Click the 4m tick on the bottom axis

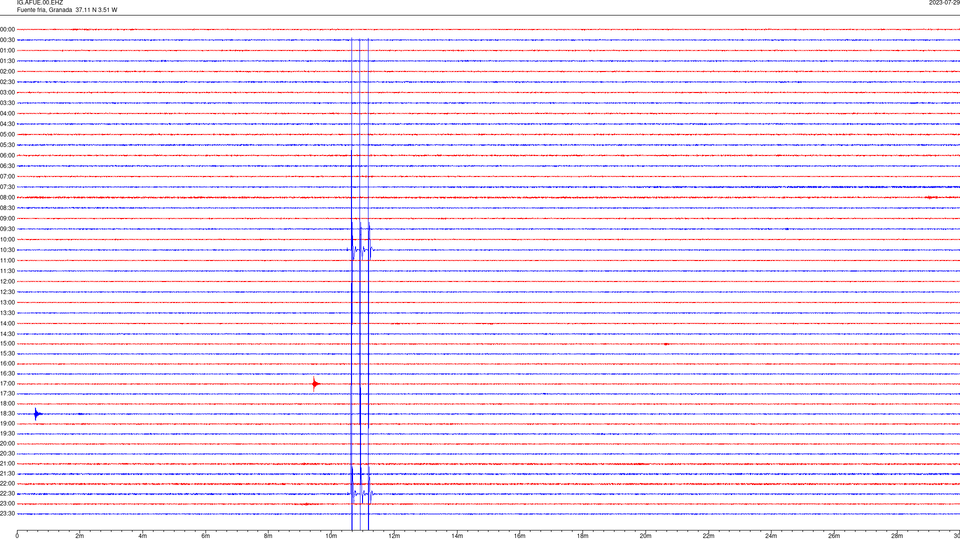coord(143,536)
